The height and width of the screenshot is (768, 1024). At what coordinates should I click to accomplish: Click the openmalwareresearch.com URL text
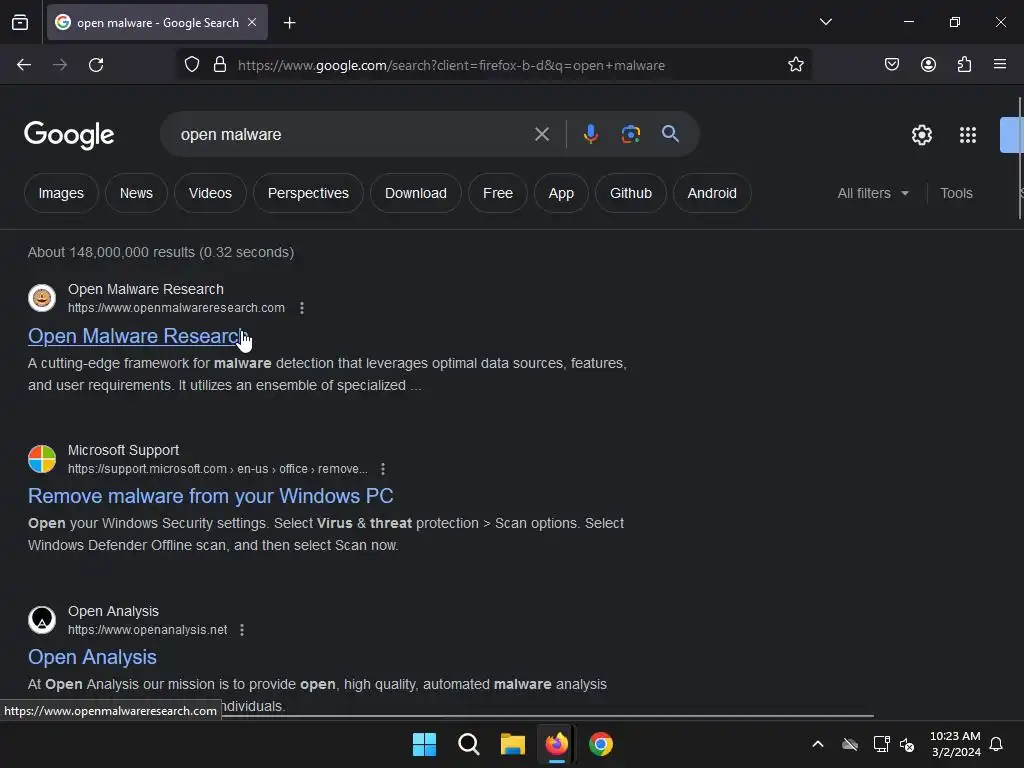[x=176, y=308]
